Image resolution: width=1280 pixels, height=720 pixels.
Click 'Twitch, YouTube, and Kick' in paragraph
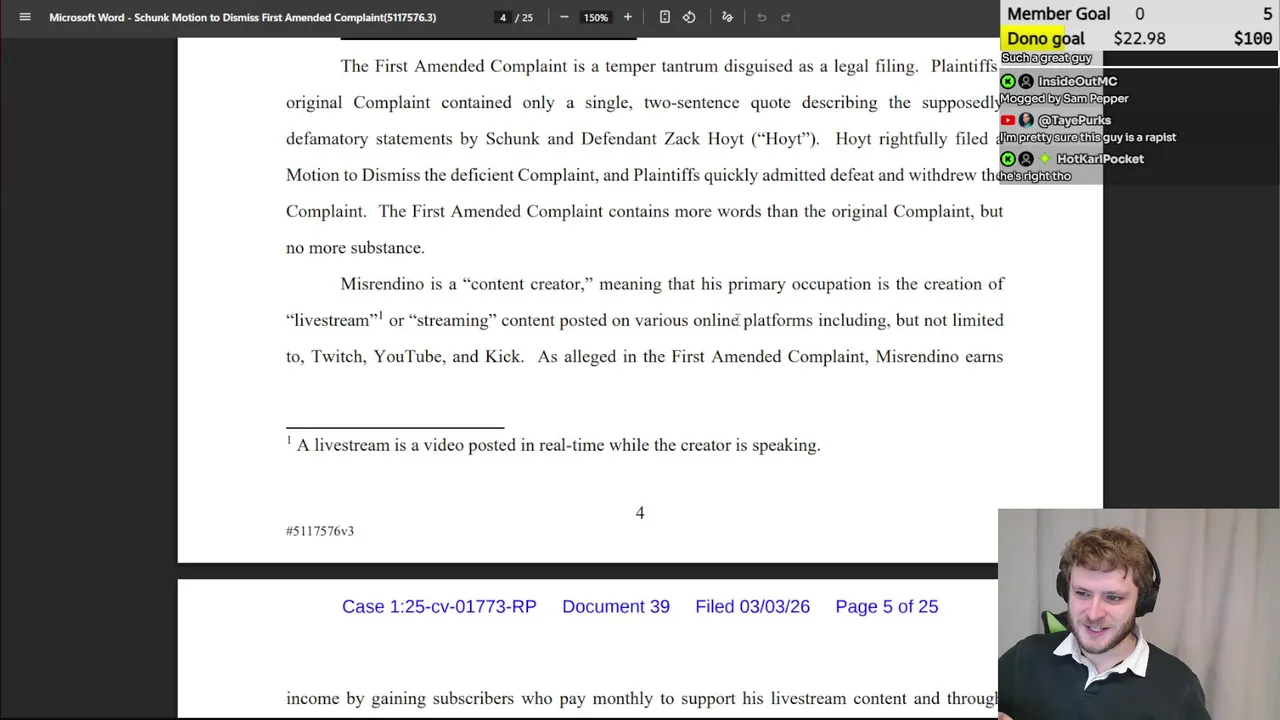pos(417,357)
